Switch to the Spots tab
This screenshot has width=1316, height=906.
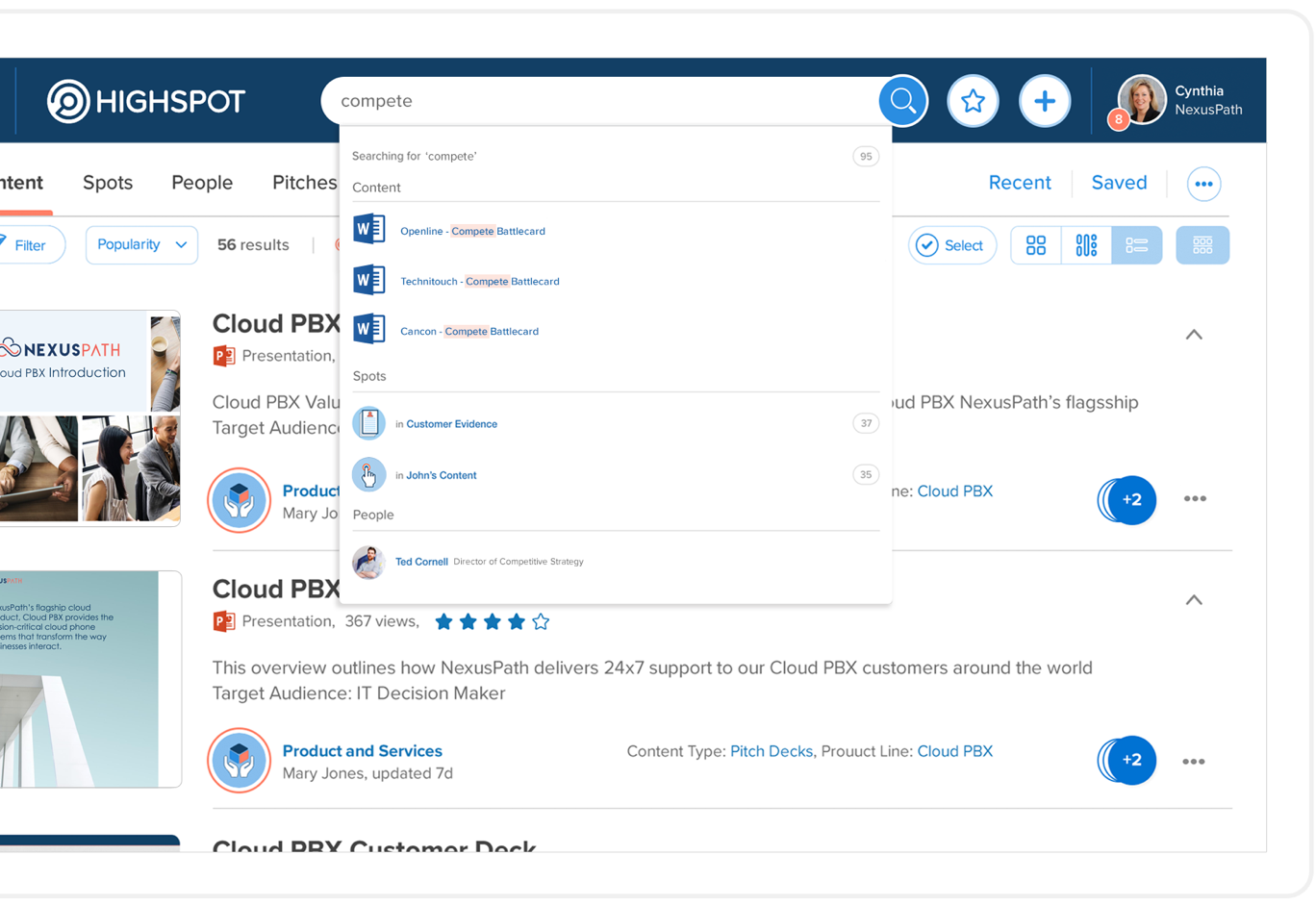click(x=108, y=183)
